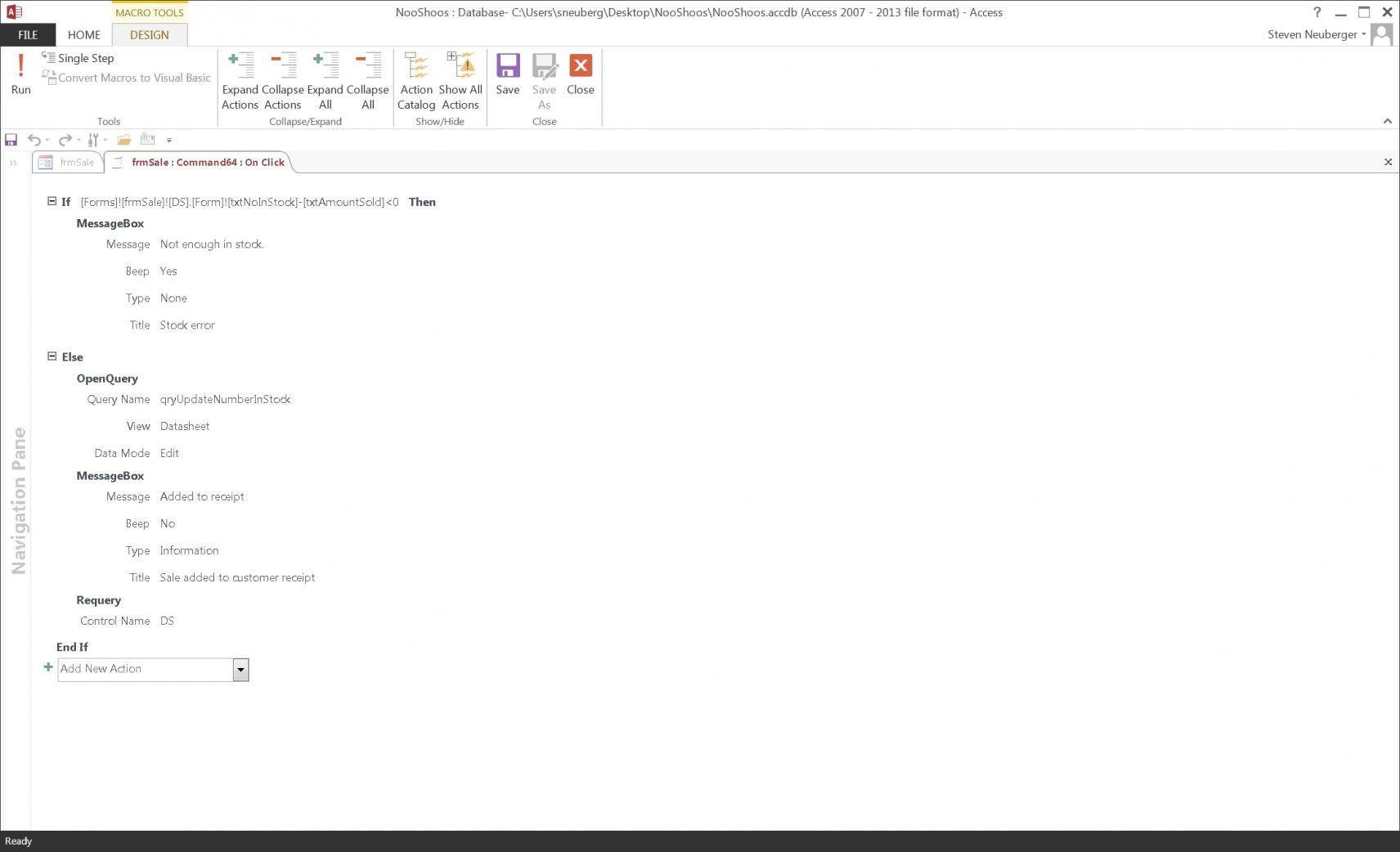
Task: Click the query name qryUpdateNumberInStock
Action: point(226,400)
